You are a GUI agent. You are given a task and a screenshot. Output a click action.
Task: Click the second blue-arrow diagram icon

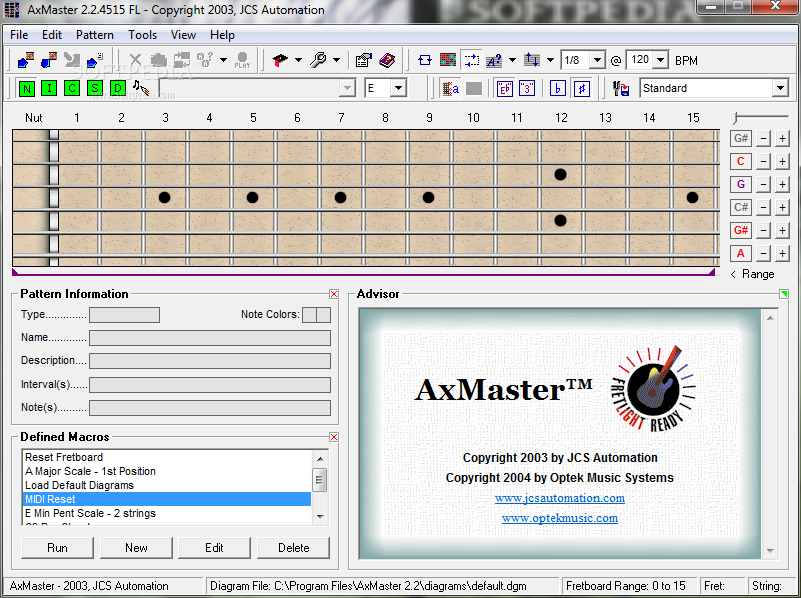coord(49,60)
